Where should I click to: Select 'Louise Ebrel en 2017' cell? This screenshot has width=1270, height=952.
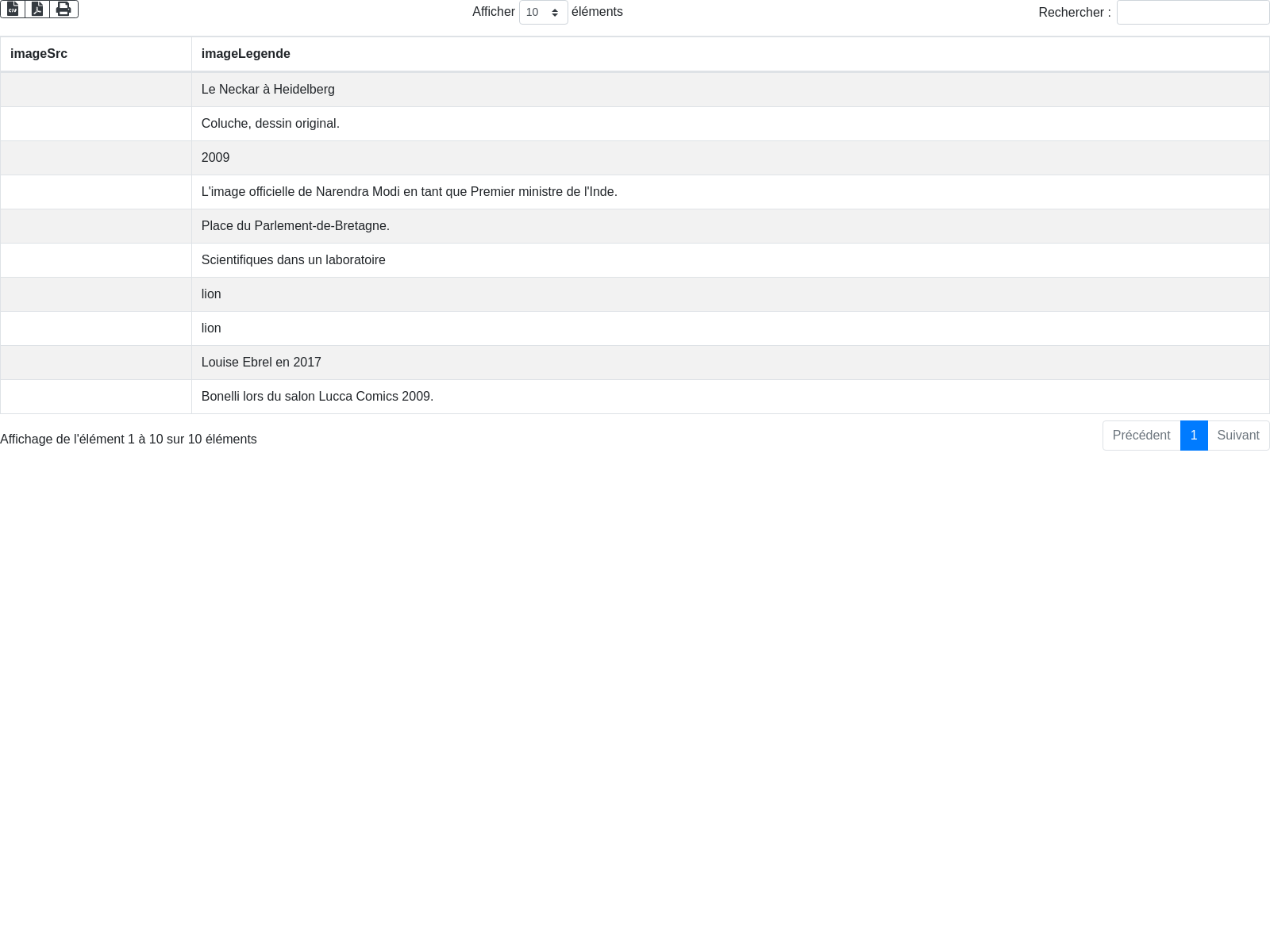(730, 363)
